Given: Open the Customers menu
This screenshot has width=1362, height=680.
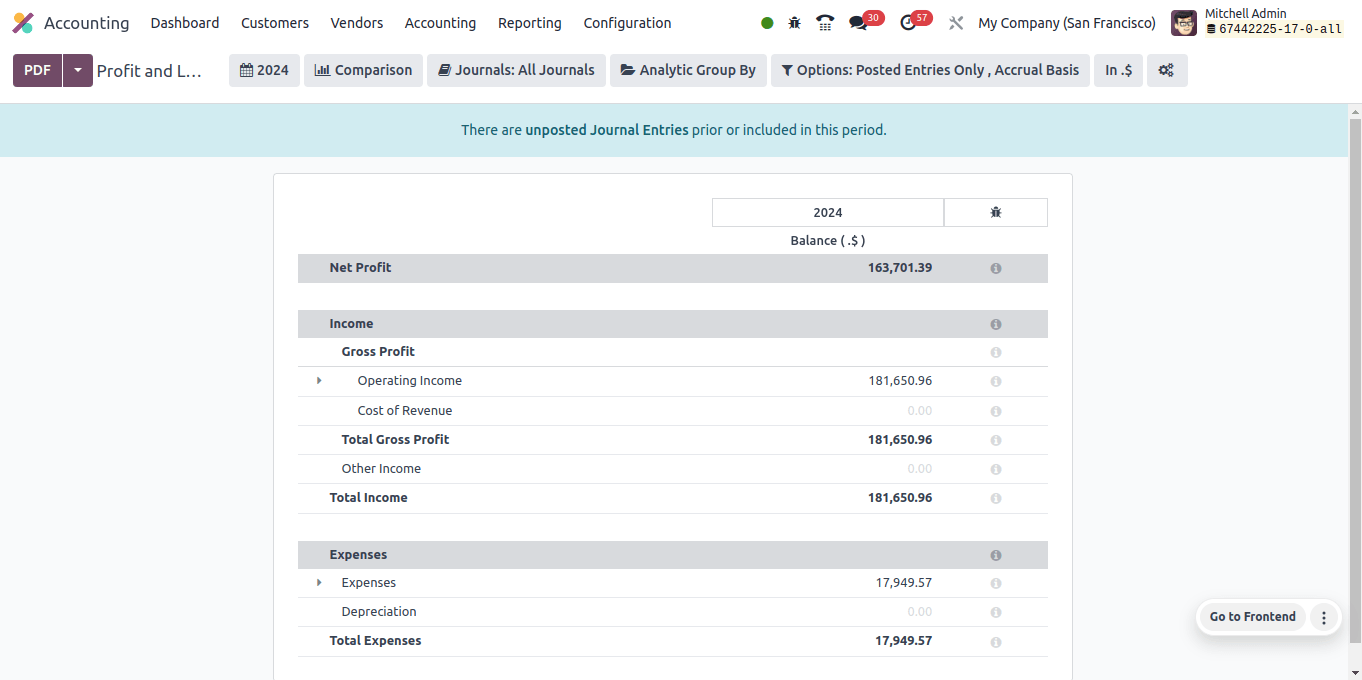Looking at the screenshot, I should 275,23.
